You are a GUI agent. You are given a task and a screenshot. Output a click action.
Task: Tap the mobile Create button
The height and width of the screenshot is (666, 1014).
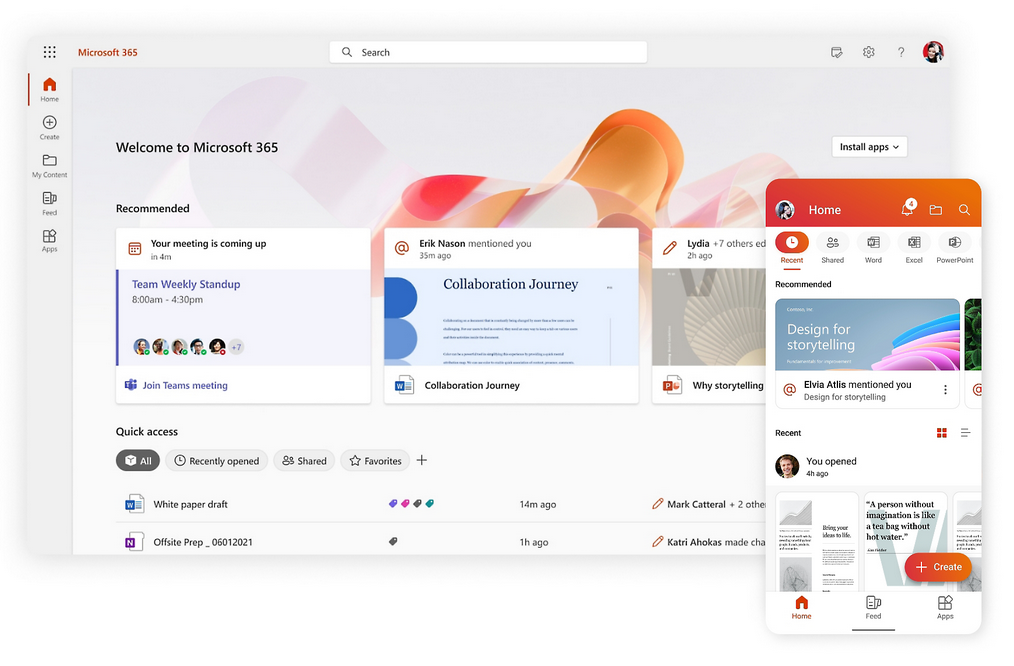coord(938,567)
